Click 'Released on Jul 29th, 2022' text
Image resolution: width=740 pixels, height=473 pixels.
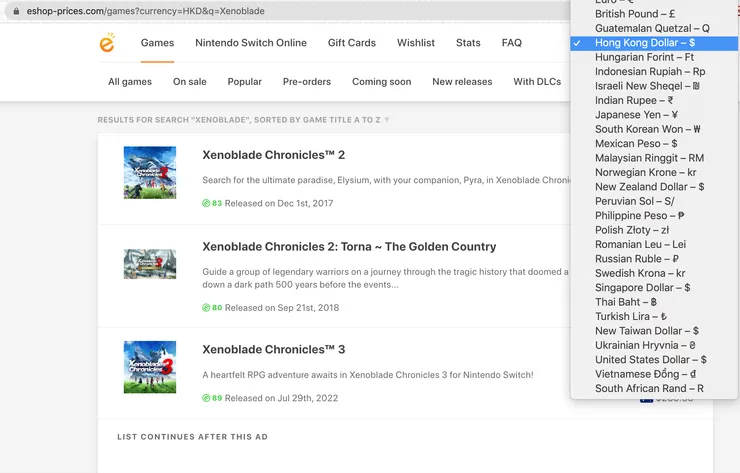(281, 398)
